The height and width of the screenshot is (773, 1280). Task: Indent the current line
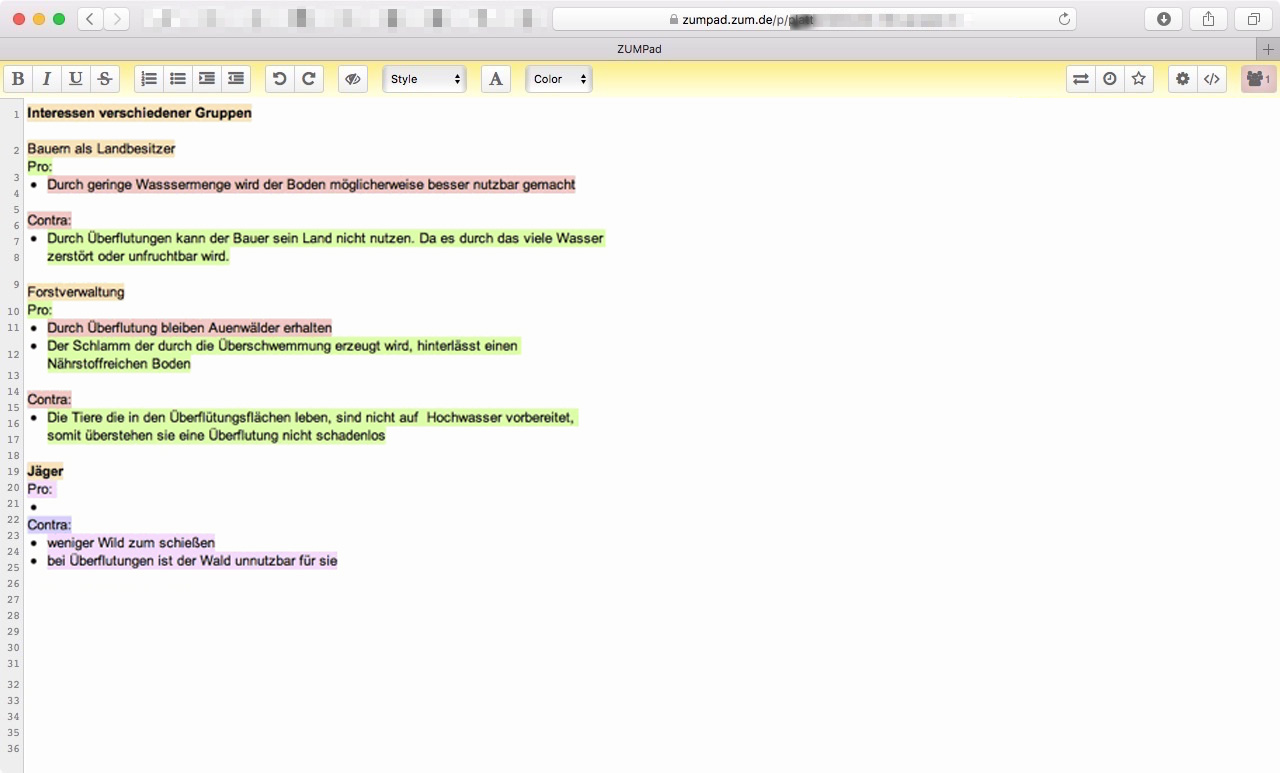pos(207,79)
